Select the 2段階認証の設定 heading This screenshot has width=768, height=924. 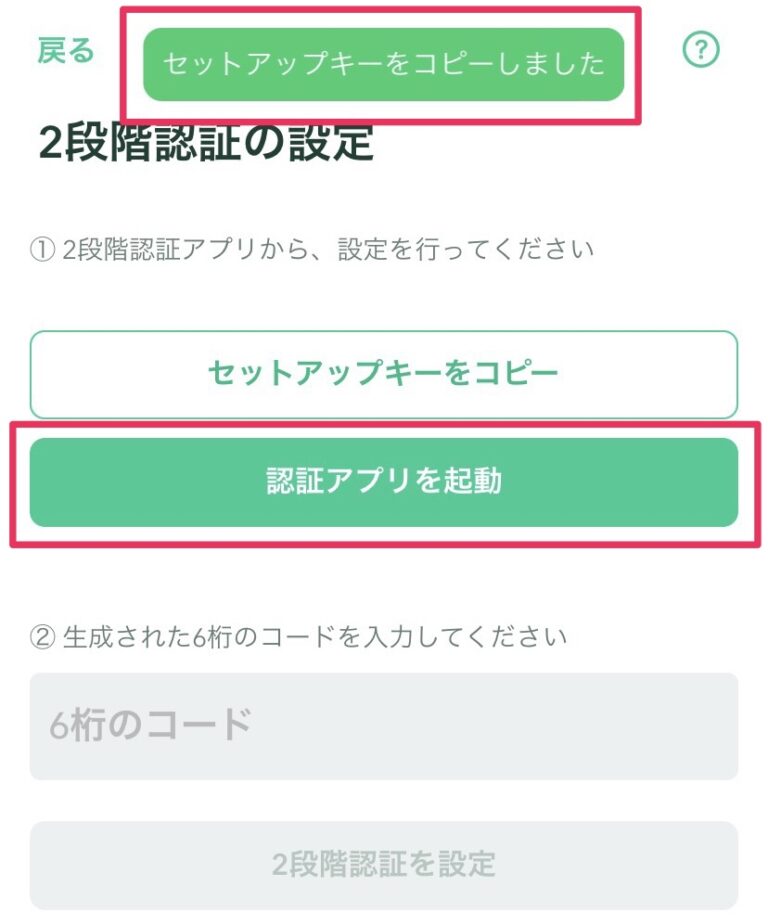click(206, 143)
